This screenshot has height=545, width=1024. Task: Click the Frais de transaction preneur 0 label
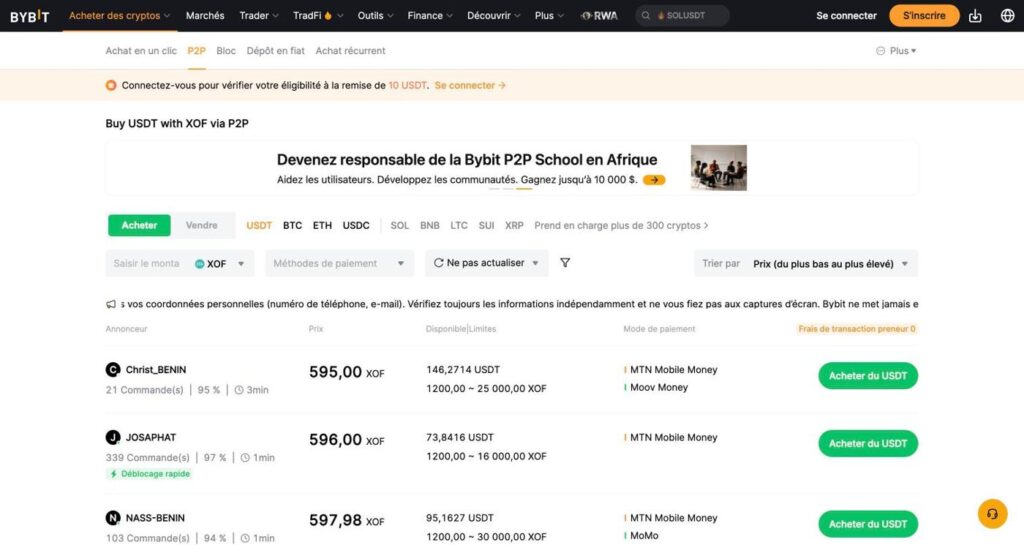[857, 329]
